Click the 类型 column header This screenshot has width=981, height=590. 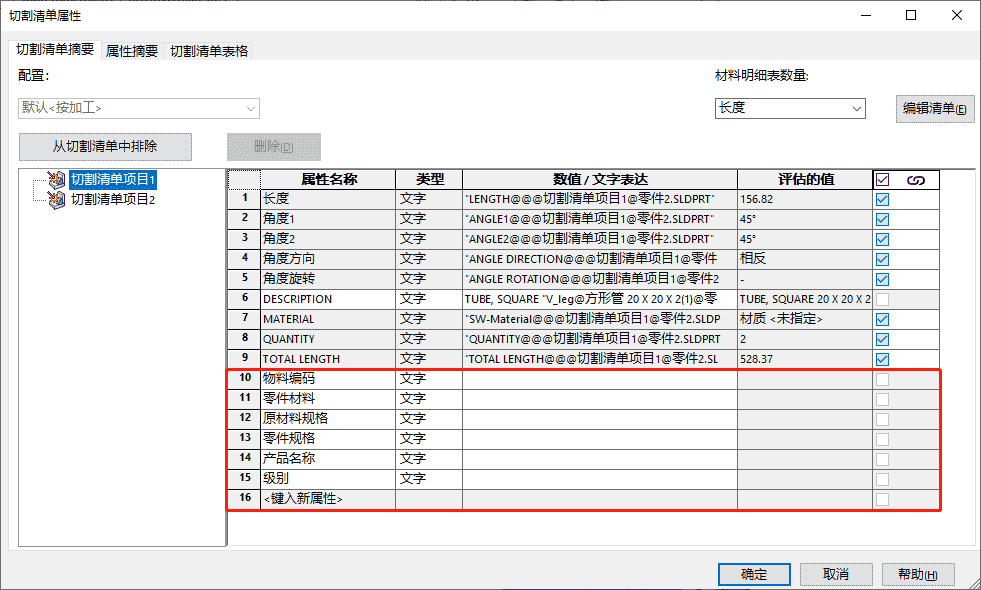pos(429,180)
